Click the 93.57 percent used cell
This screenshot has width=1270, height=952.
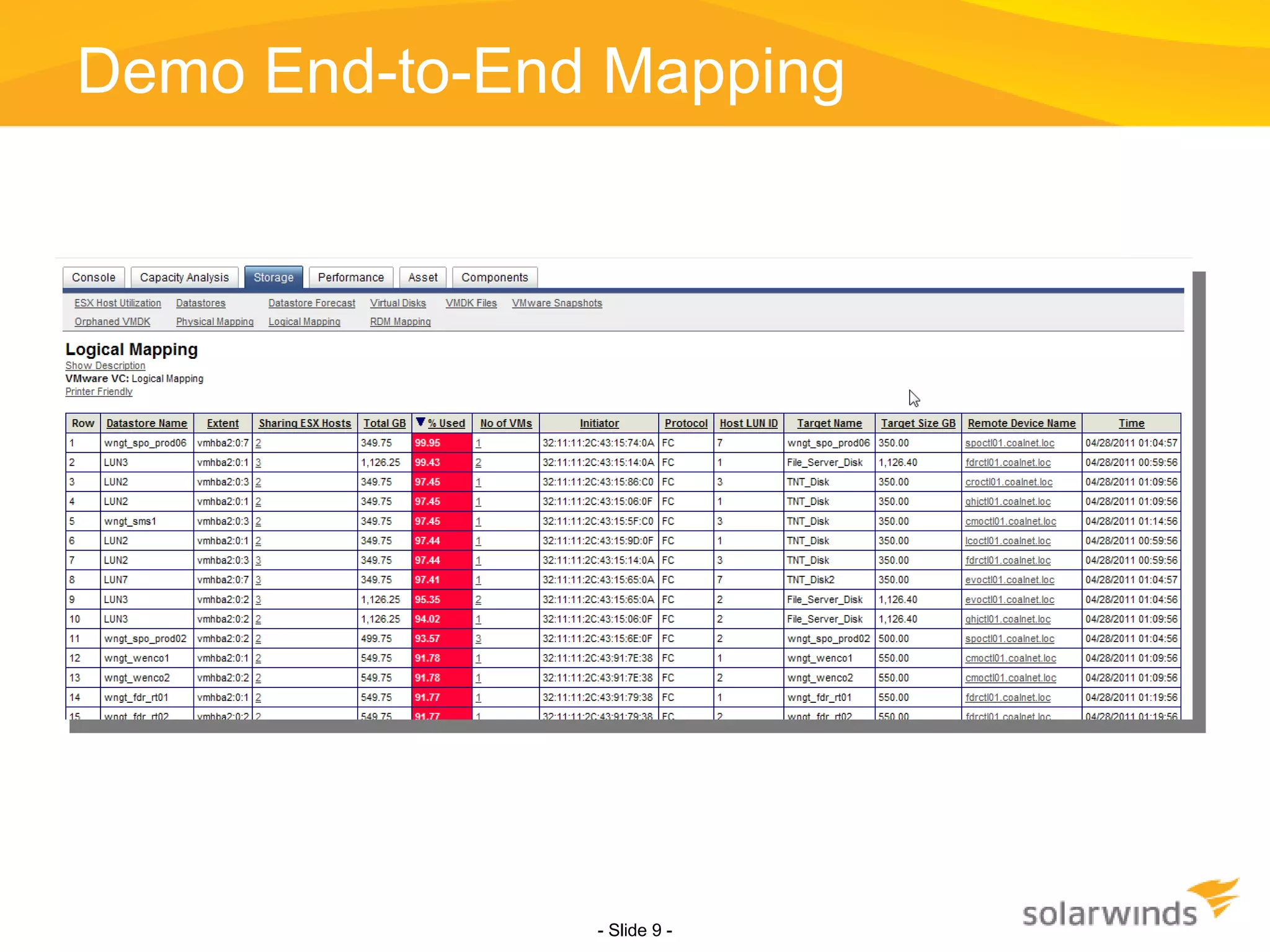442,639
